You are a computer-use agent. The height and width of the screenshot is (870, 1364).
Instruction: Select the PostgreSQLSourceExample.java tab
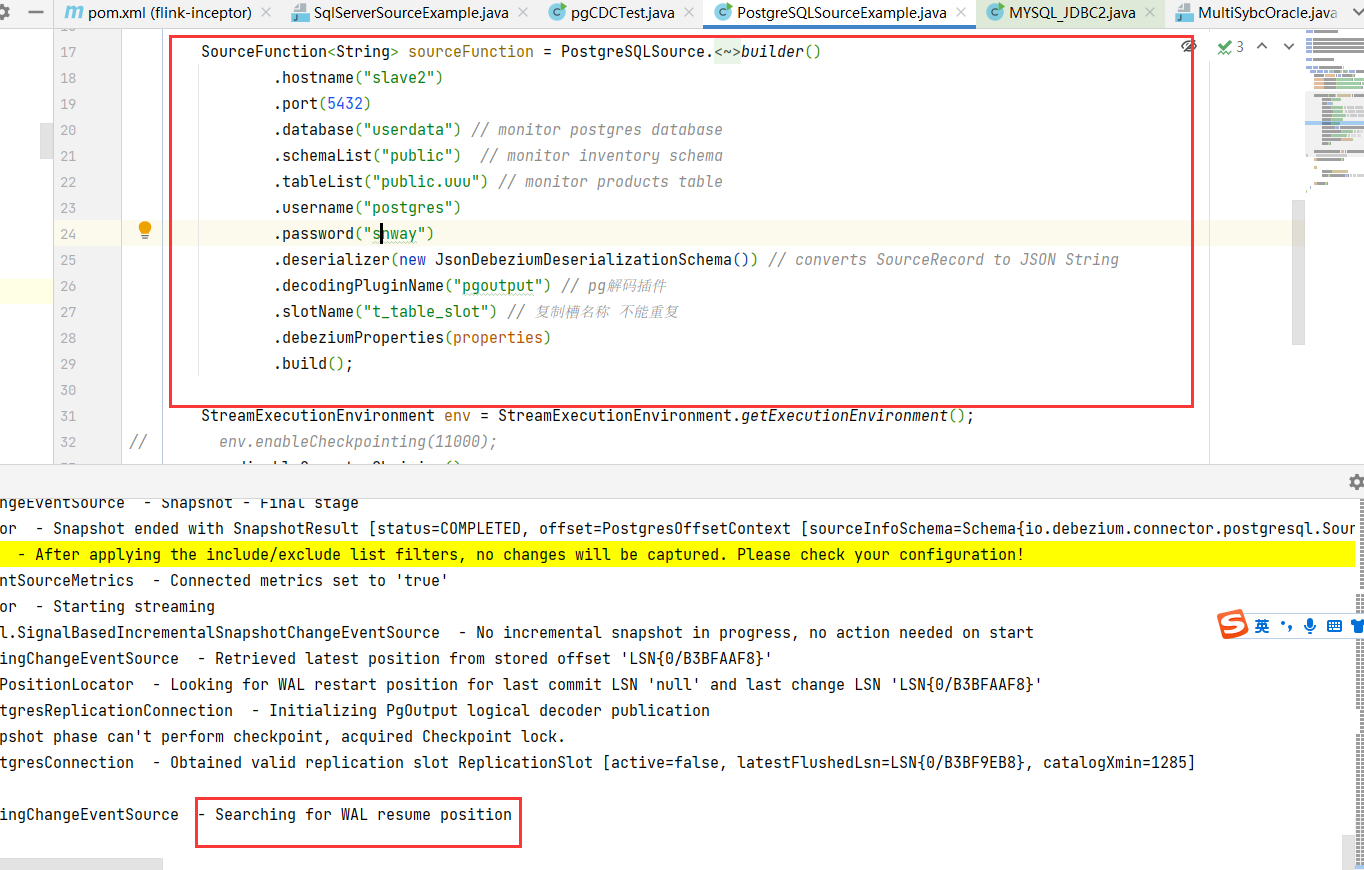click(x=840, y=13)
